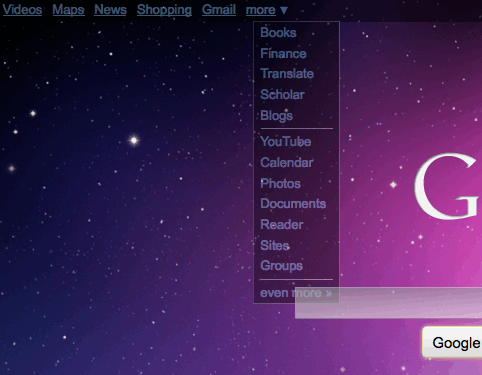Click the Google Search button
The width and height of the screenshot is (482, 375).
(x=452, y=342)
